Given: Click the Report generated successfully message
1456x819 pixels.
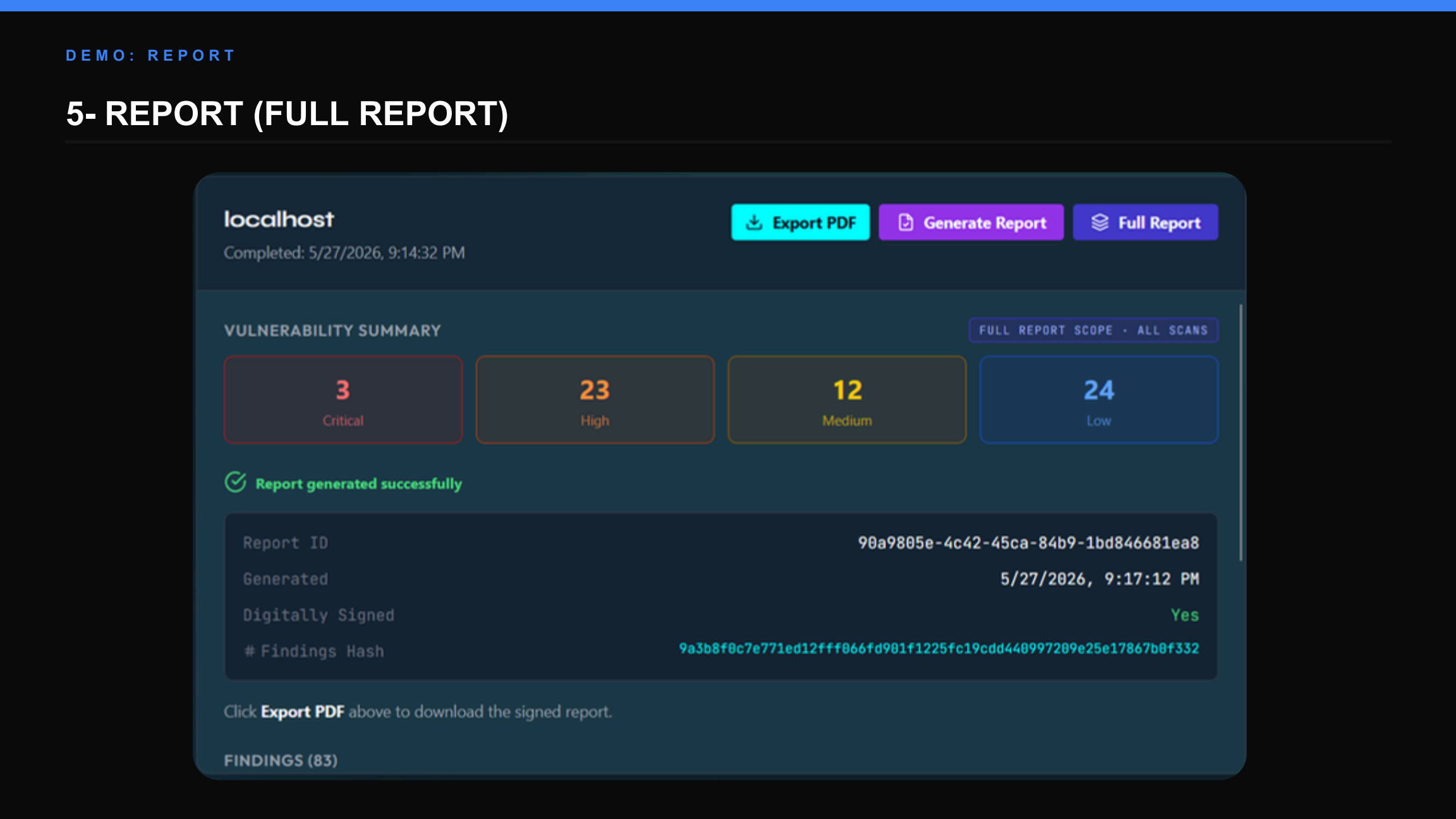Looking at the screenshot, I should tap(359, 484).
